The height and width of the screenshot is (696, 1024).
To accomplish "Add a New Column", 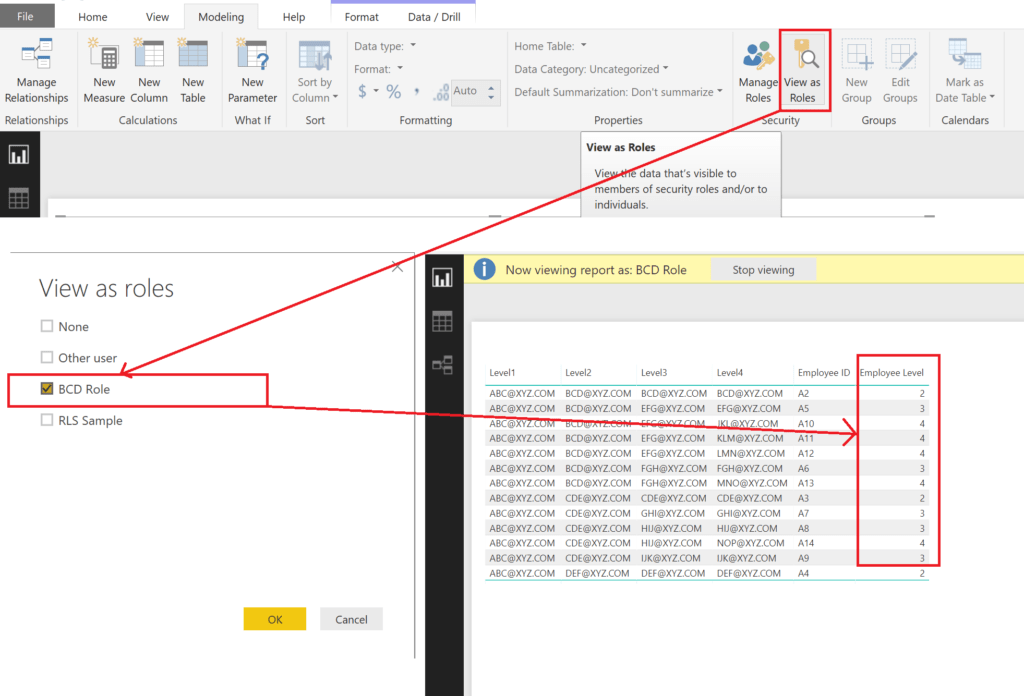I will (x=148, y=70).
